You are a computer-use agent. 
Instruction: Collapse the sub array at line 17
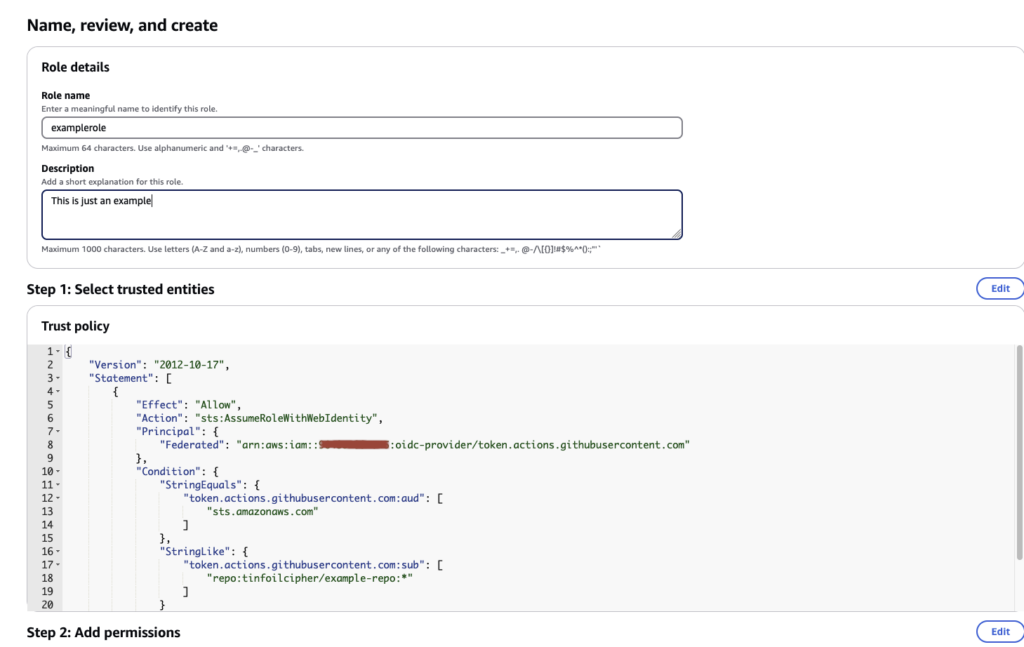click(x=58, y=564)
